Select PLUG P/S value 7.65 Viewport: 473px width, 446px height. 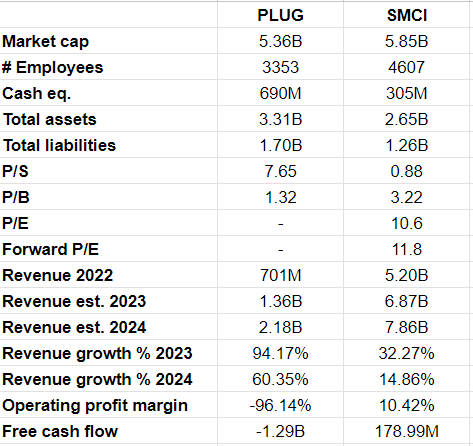(280, 171)
